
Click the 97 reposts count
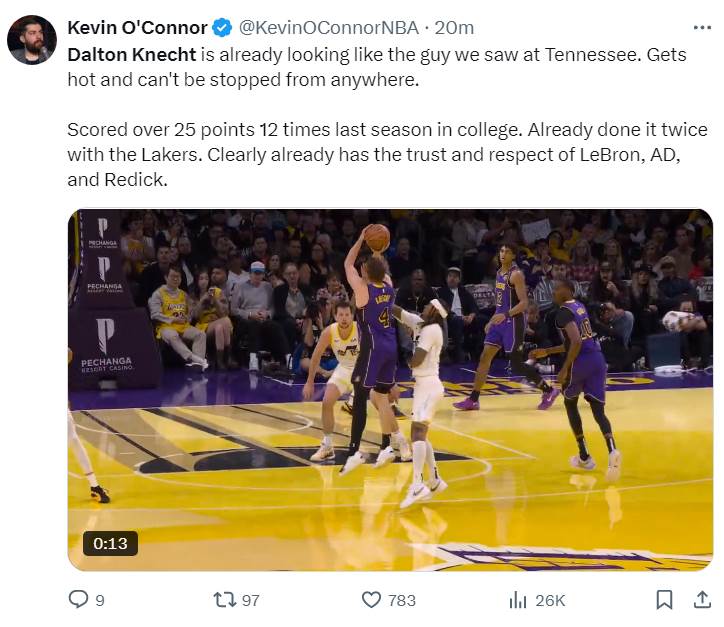[251, 600]
